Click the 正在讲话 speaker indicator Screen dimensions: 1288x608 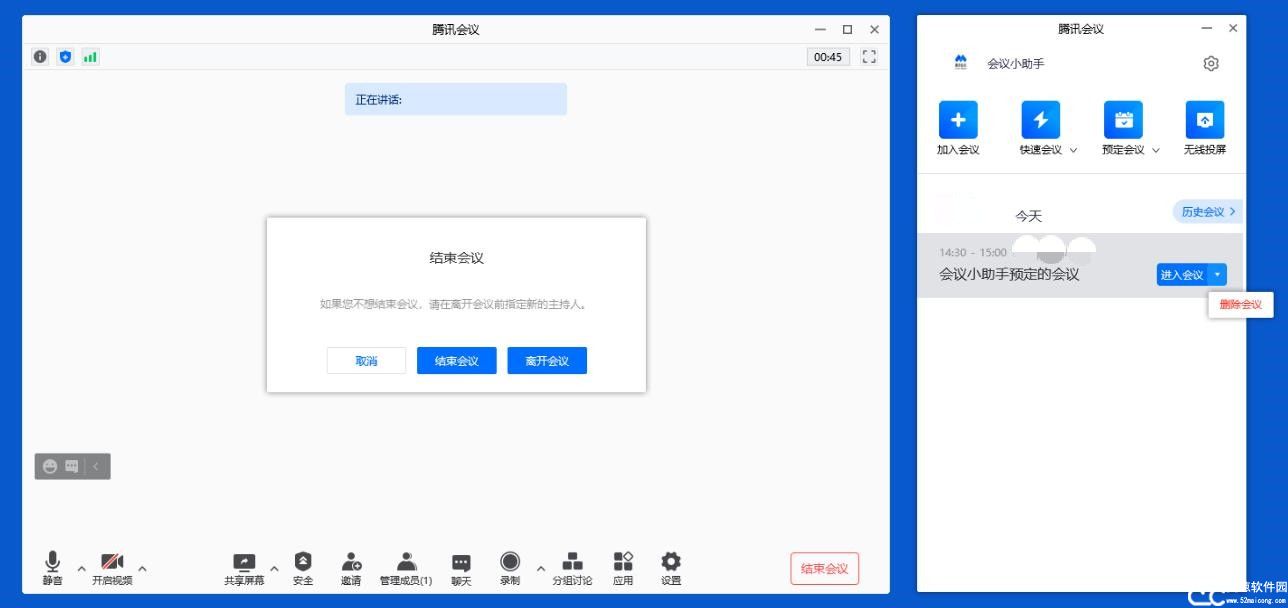456,99
